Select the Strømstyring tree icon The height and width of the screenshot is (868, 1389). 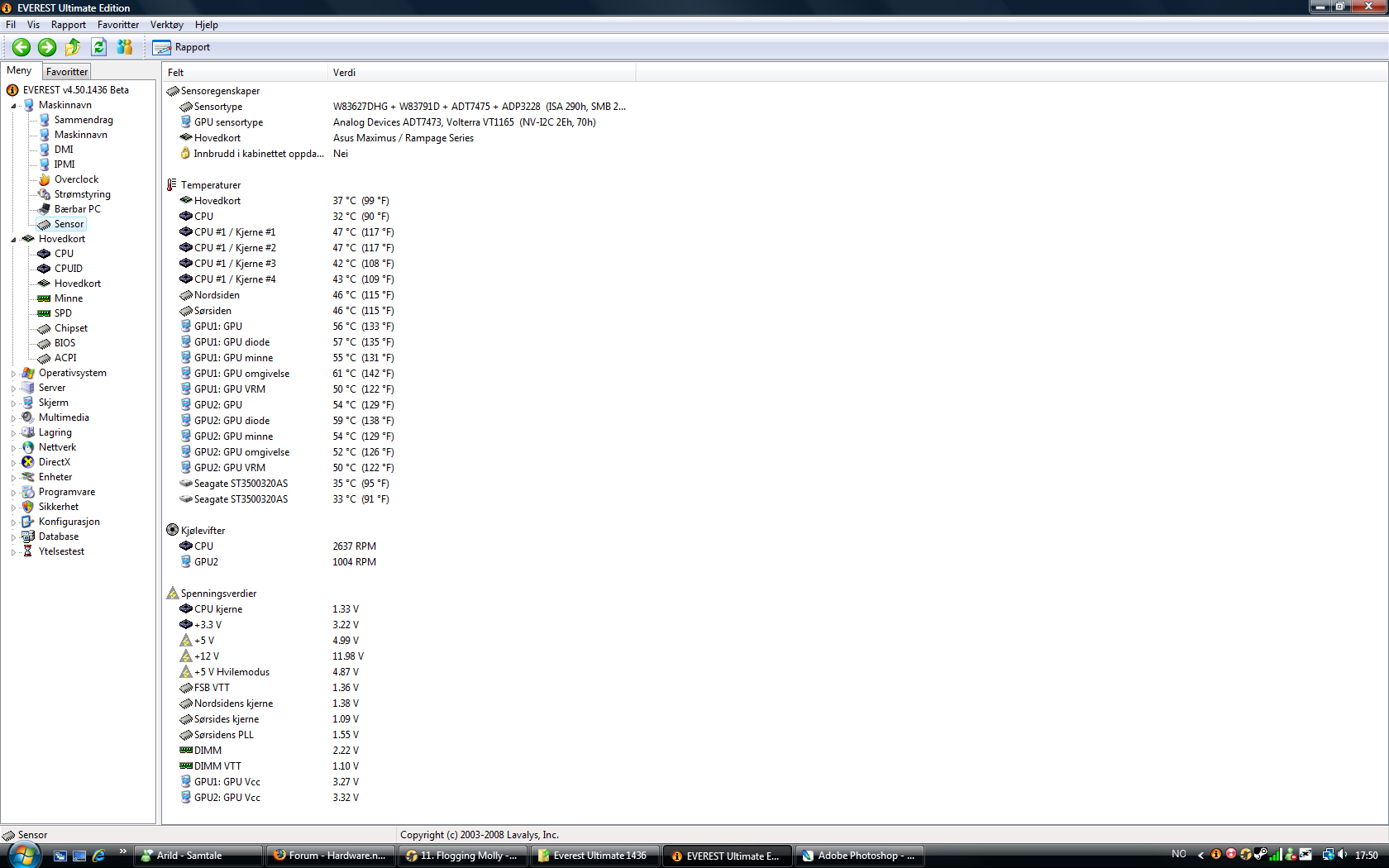pyautogui.click(x=44, y=194)
